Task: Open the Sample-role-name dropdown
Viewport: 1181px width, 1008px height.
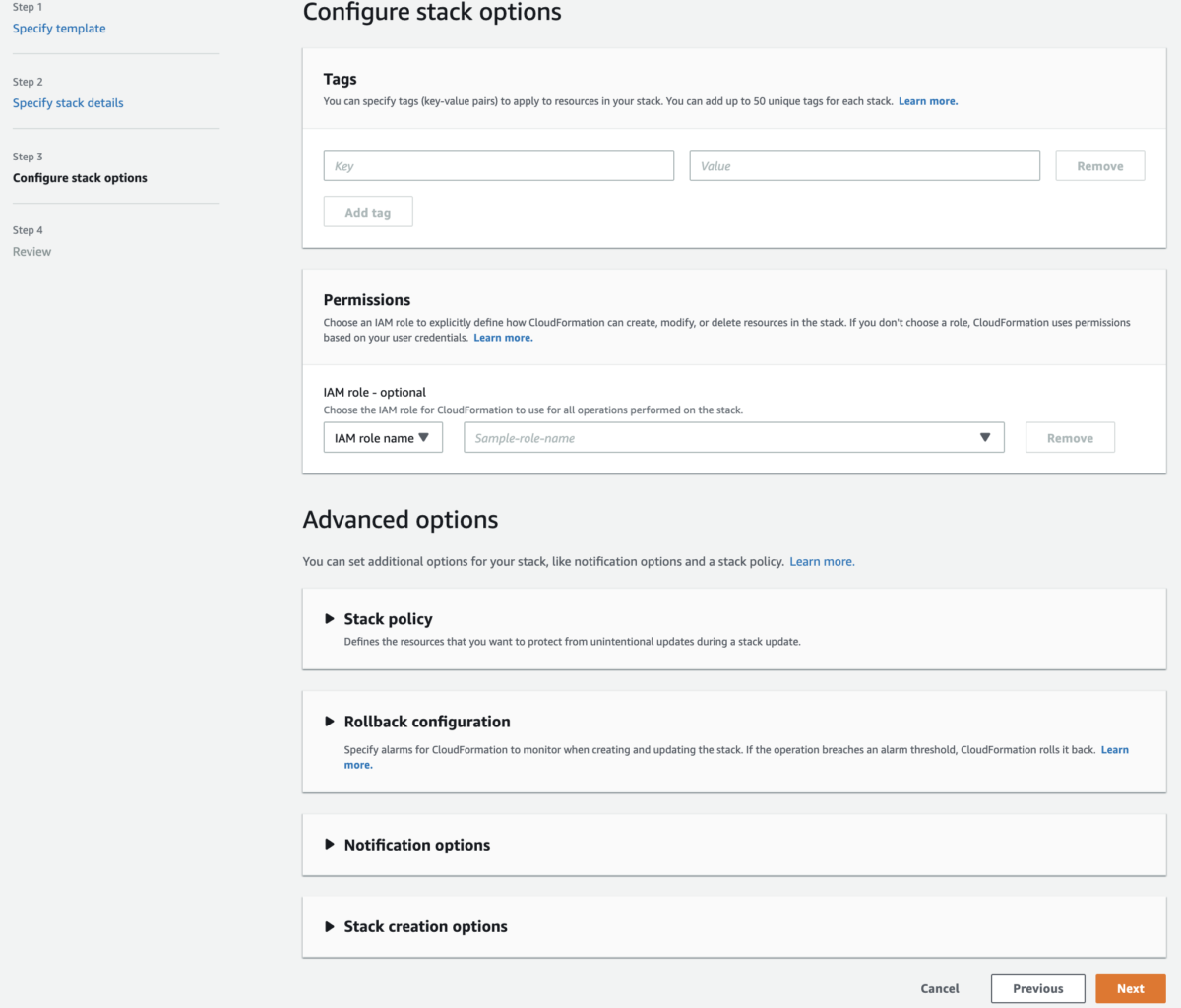Action: point(734,438)
